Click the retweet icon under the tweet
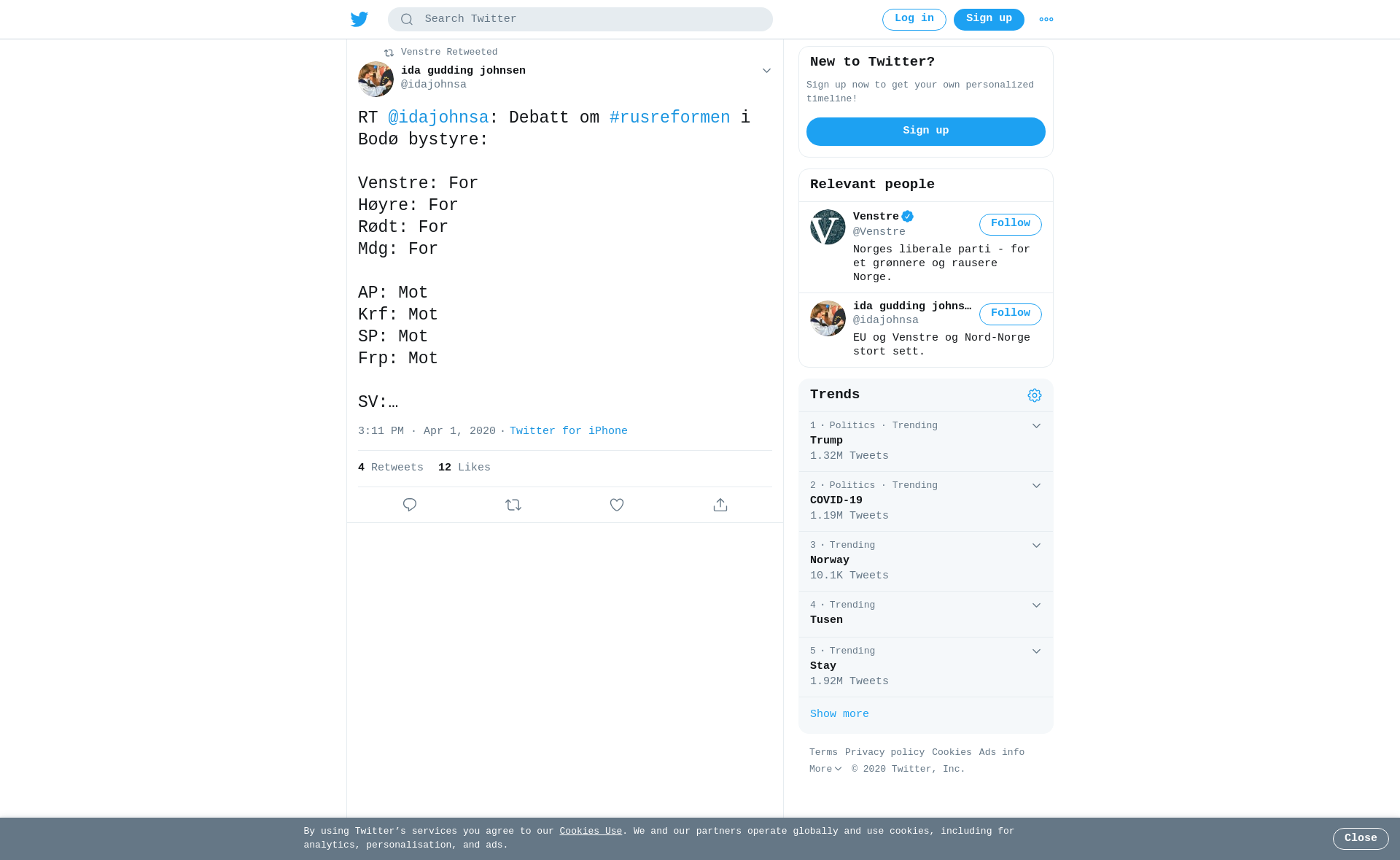The width and height of the screenshot is (1400, 860). 513,505
